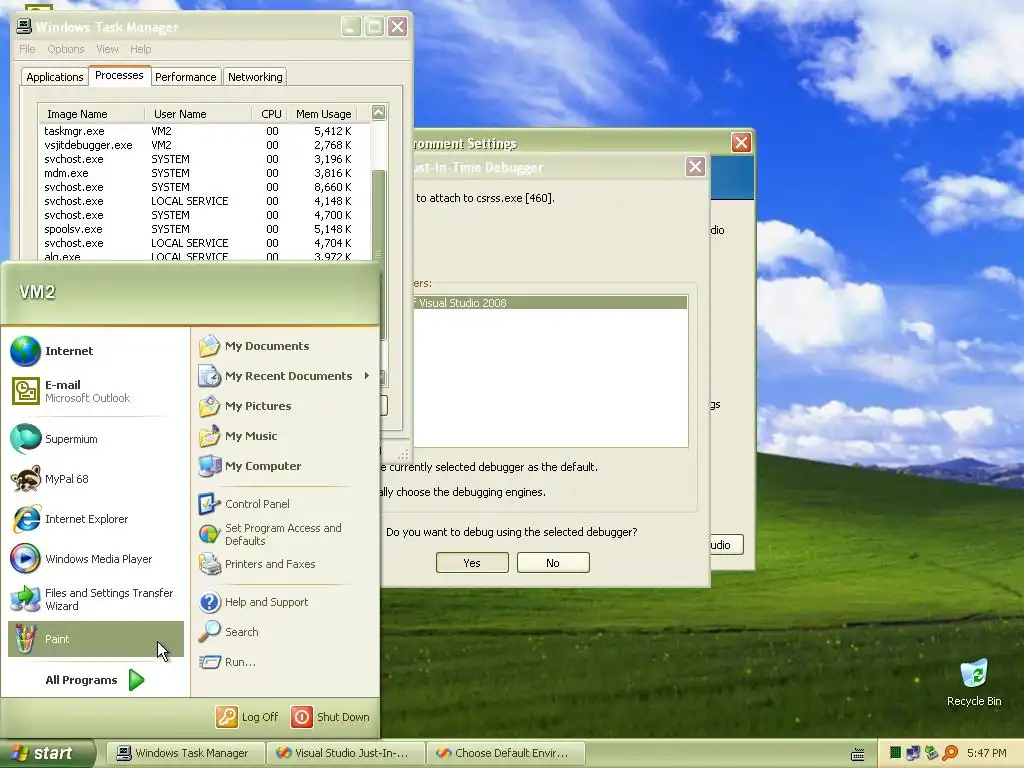The height and width of the screenshot is (768, 1024).
Task: Open Internet Explorer from Start menu
Action: pyautogui.click(x=95, y=519)
